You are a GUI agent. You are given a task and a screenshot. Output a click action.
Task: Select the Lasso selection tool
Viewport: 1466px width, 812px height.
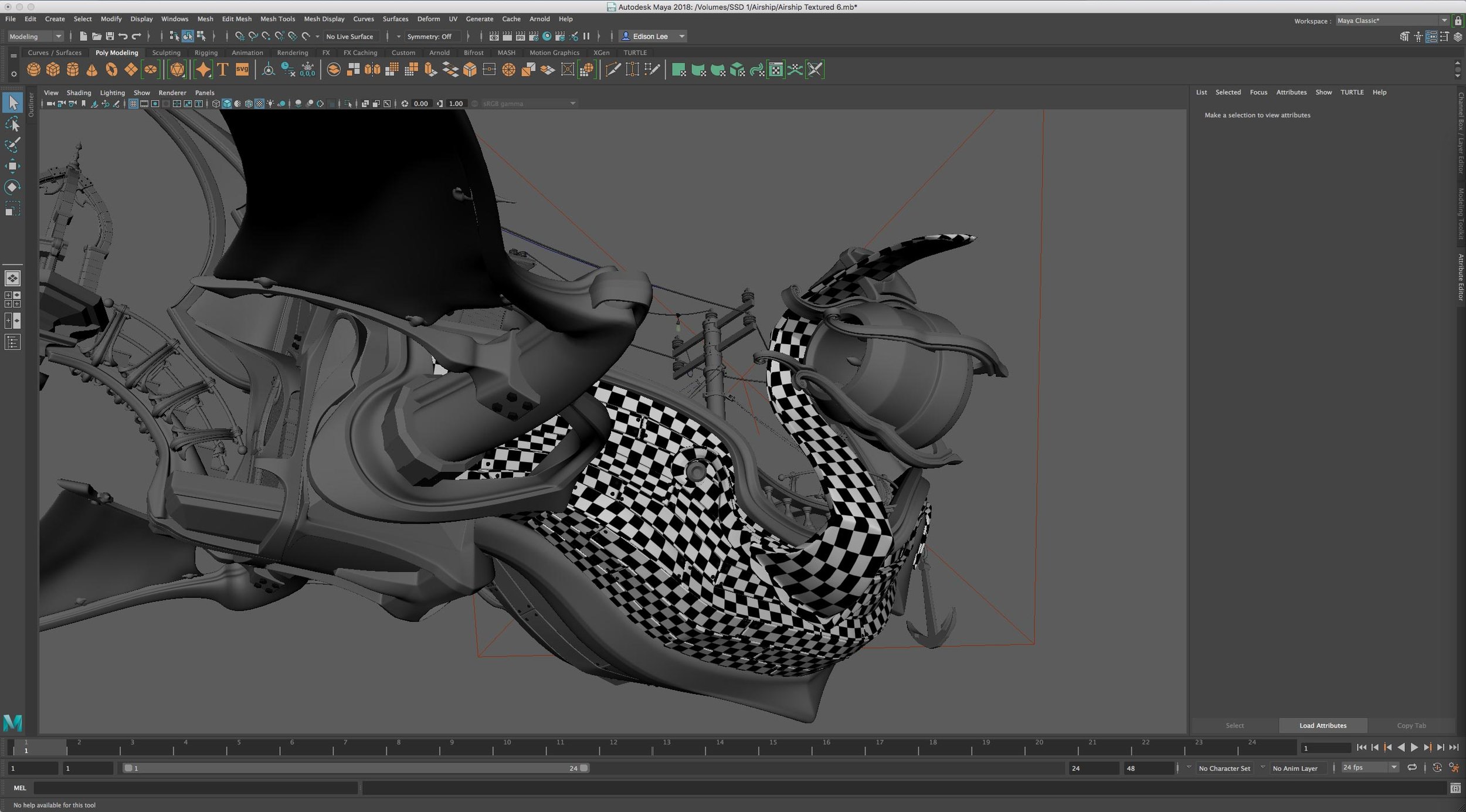(x=14, y=123)
